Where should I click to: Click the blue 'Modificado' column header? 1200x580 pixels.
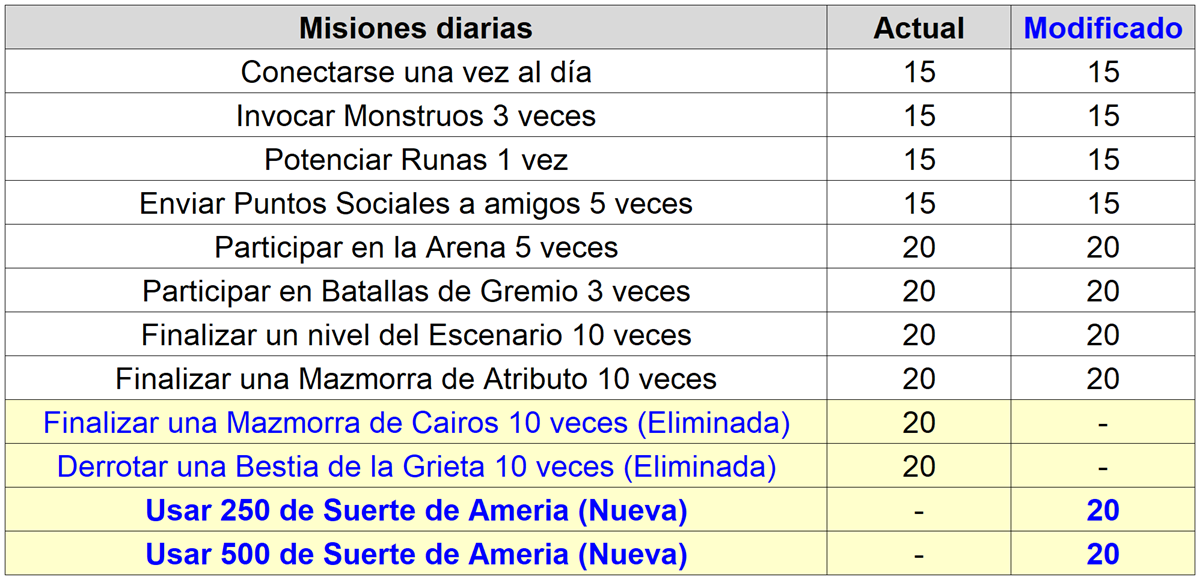pos(1103,28)
